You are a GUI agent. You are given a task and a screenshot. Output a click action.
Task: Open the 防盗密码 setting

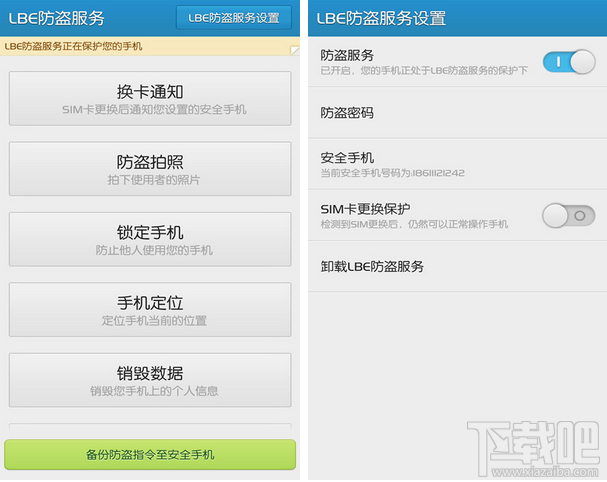(x=458, y=113)
